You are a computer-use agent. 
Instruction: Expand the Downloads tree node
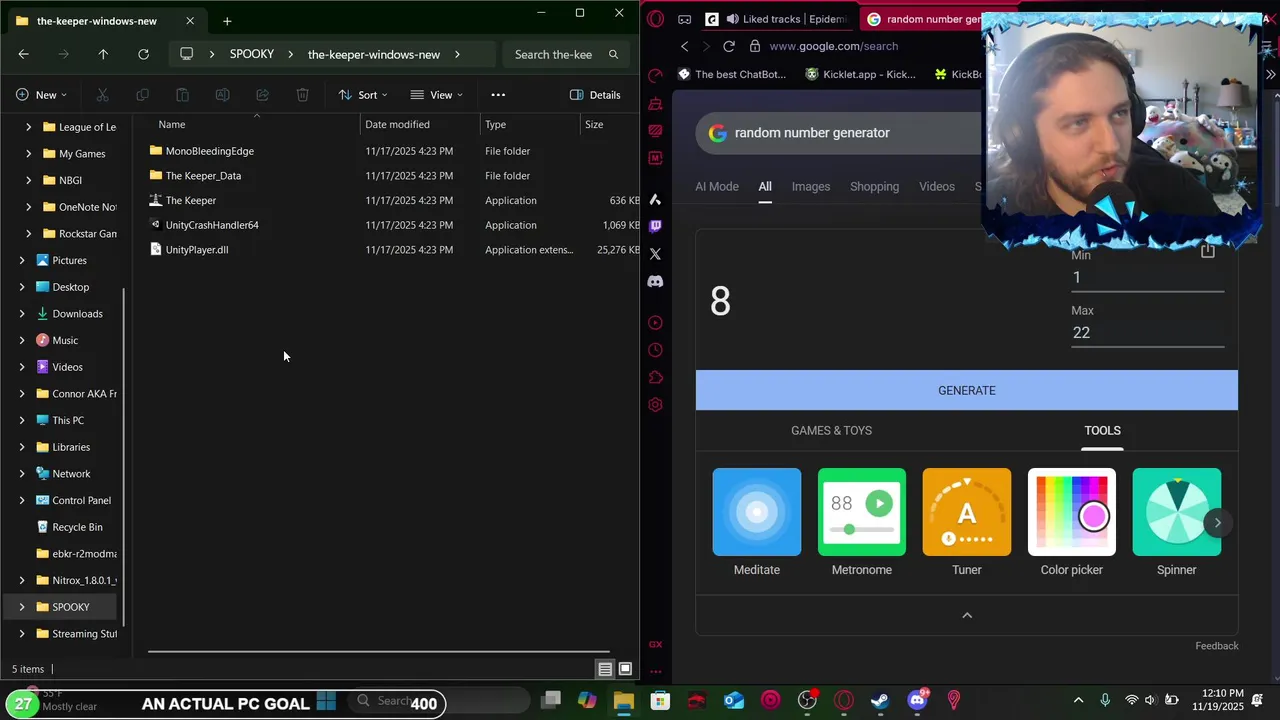tap(22, 314)
